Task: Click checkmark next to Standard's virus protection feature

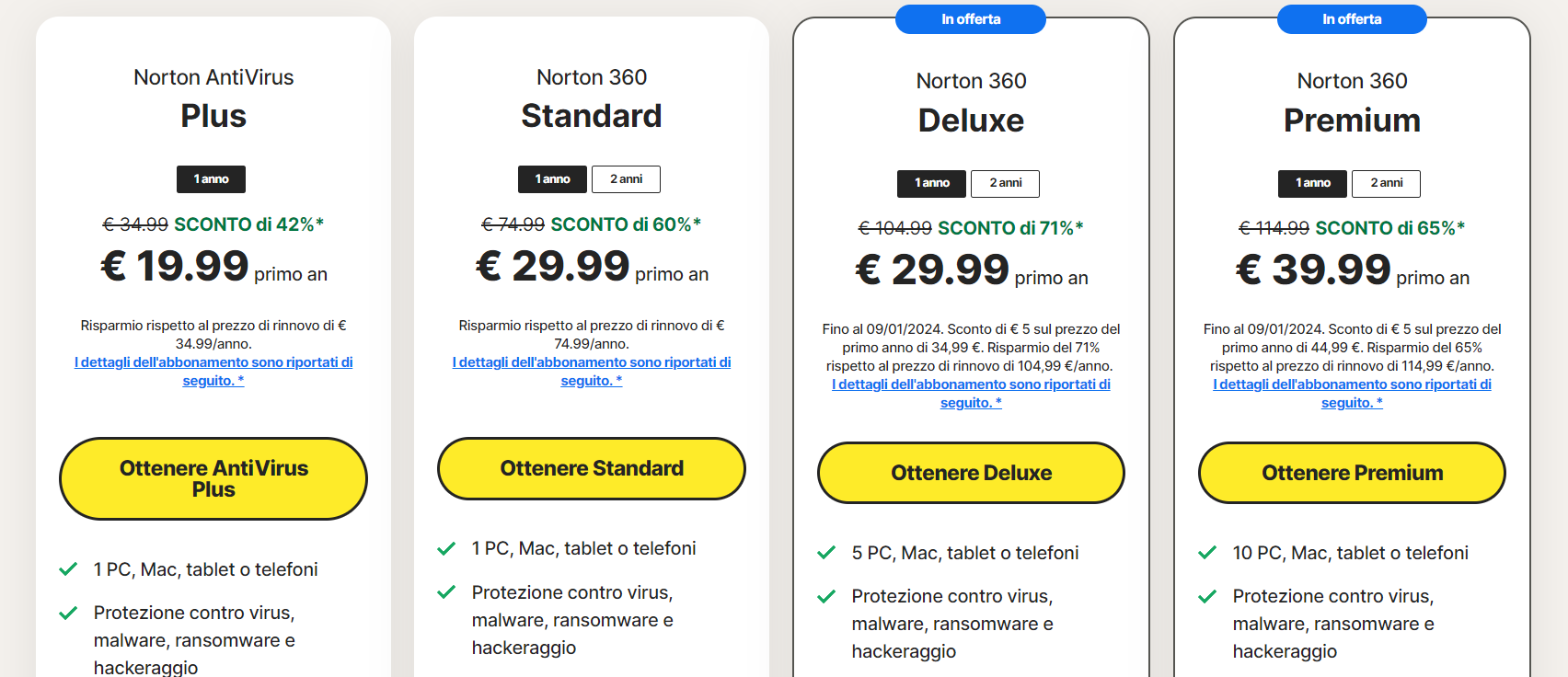Action: pos(446,592)
